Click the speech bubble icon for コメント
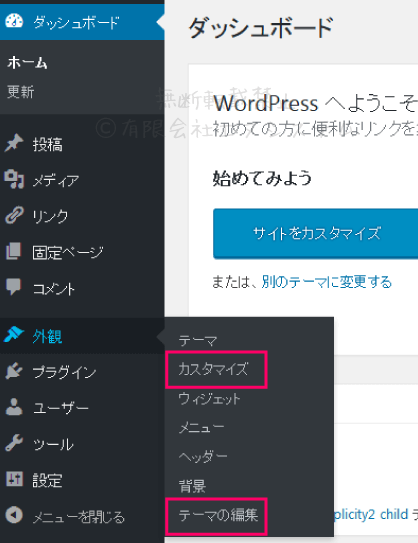Viewport: 418px width, 543px height. (x=14, y=287)
